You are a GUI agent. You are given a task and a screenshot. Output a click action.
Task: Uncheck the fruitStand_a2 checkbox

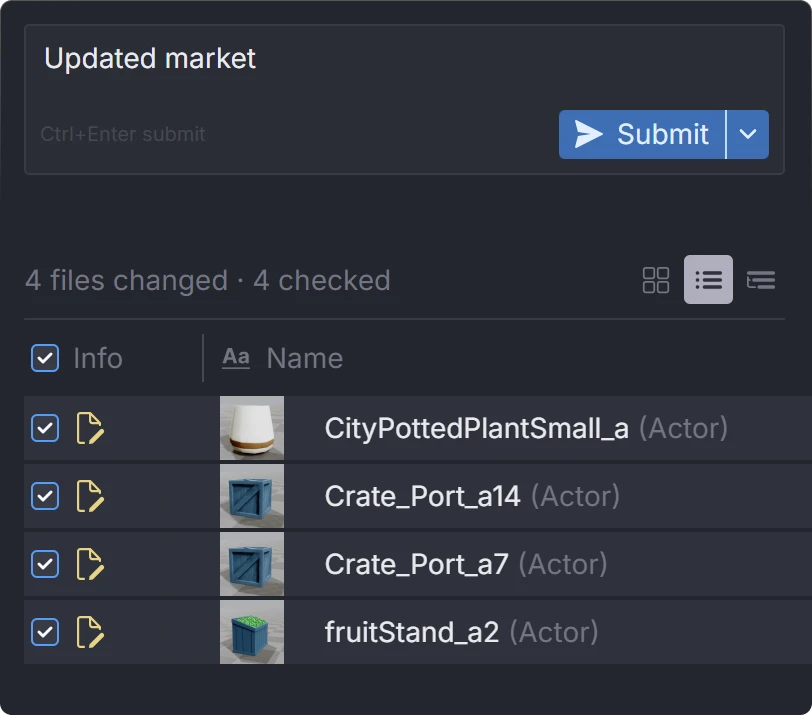tap(45, 632)
